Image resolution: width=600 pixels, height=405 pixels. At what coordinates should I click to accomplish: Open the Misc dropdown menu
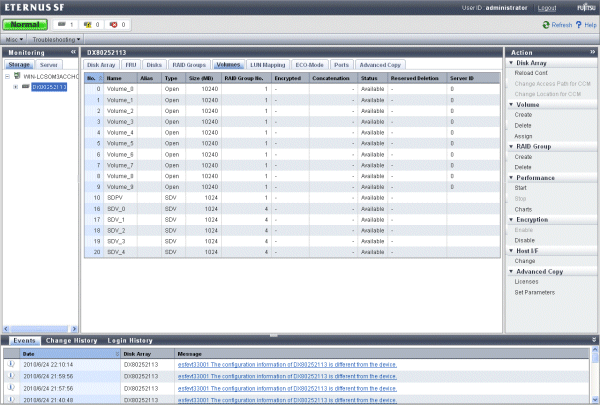[15, 38]
